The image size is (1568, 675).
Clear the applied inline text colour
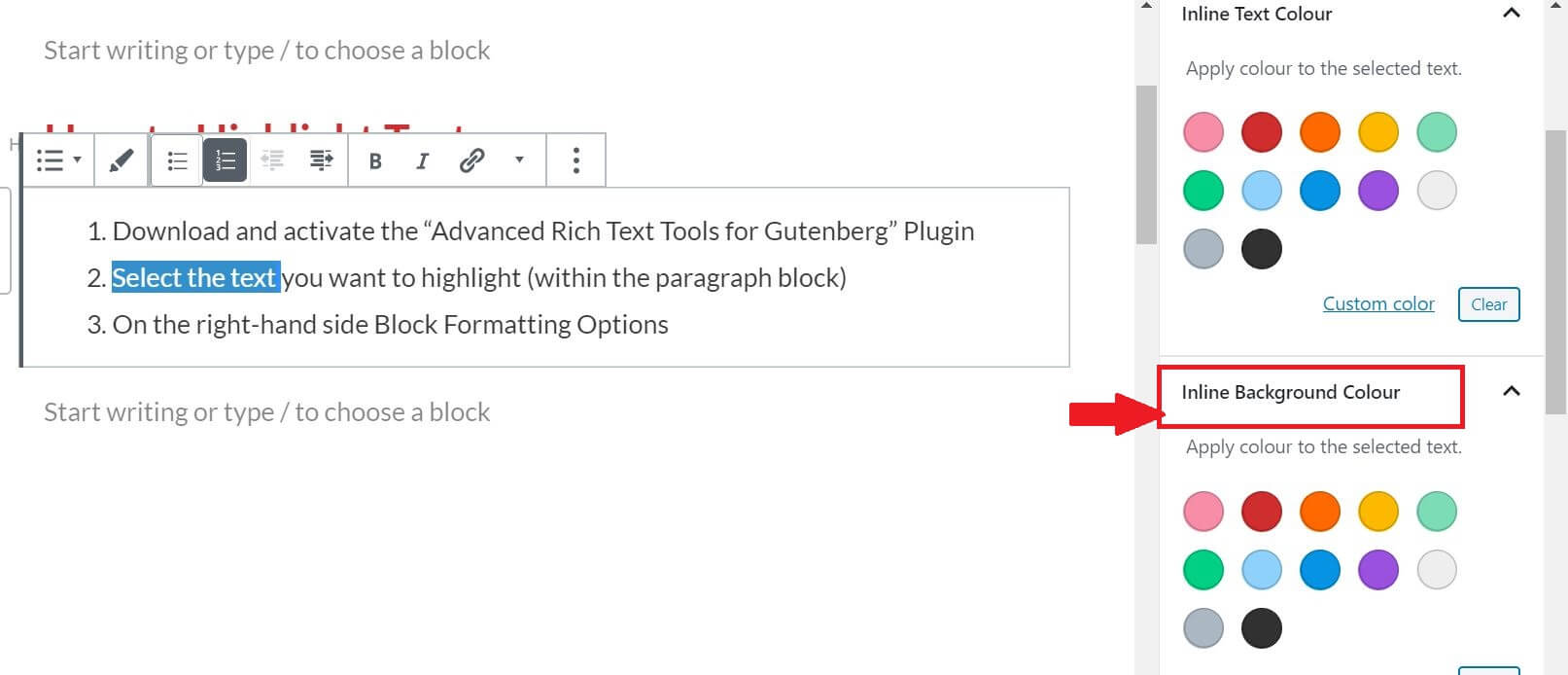tap(1488, 303)
